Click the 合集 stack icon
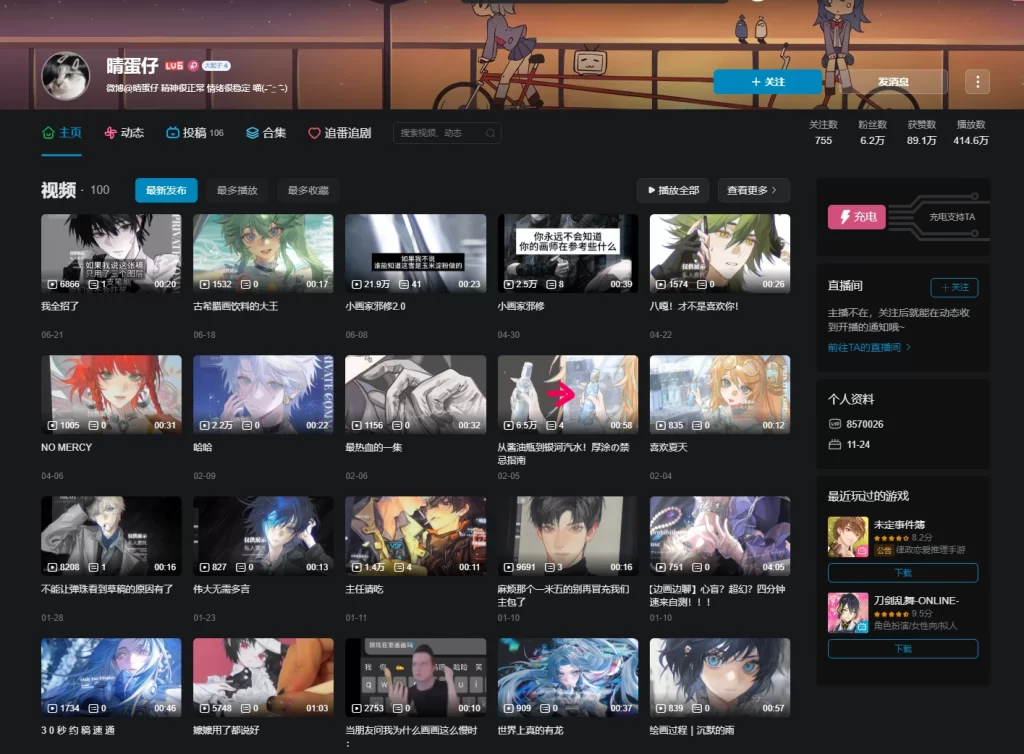Image resolution: width=1024 pixels, height=754 pixels. tap(252, 133)
